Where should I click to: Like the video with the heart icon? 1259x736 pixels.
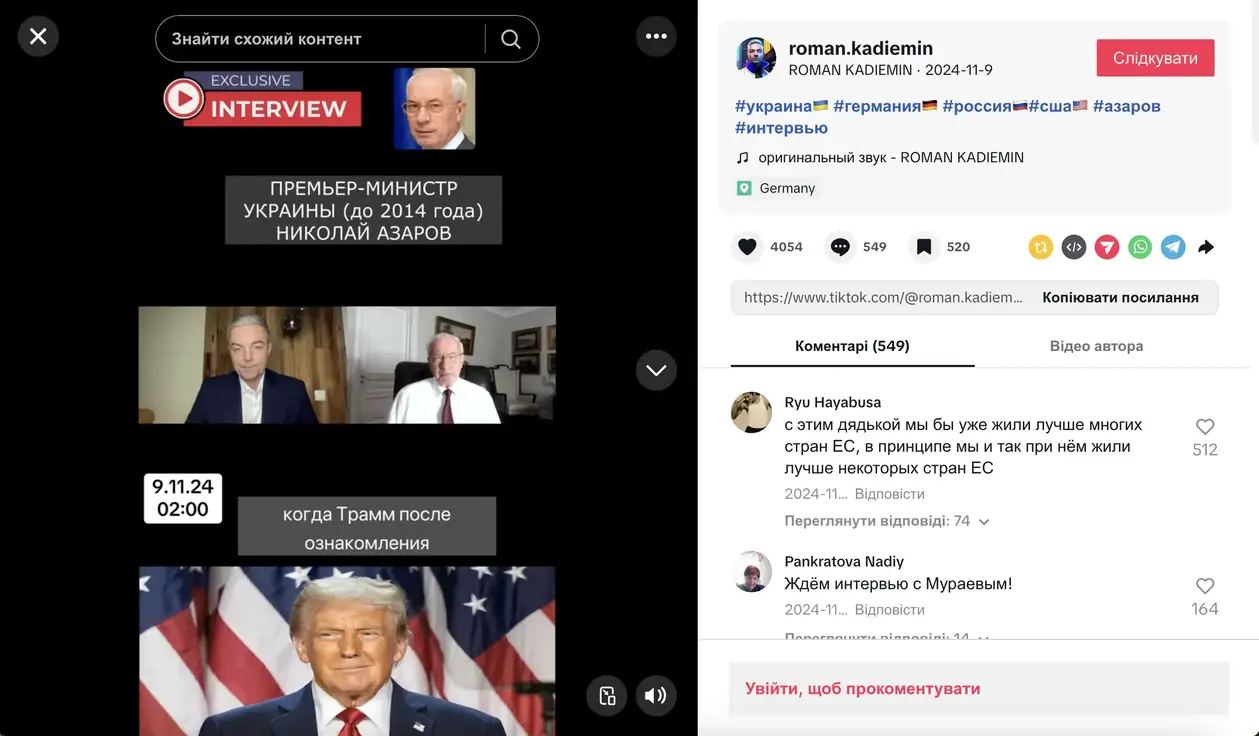747,247
